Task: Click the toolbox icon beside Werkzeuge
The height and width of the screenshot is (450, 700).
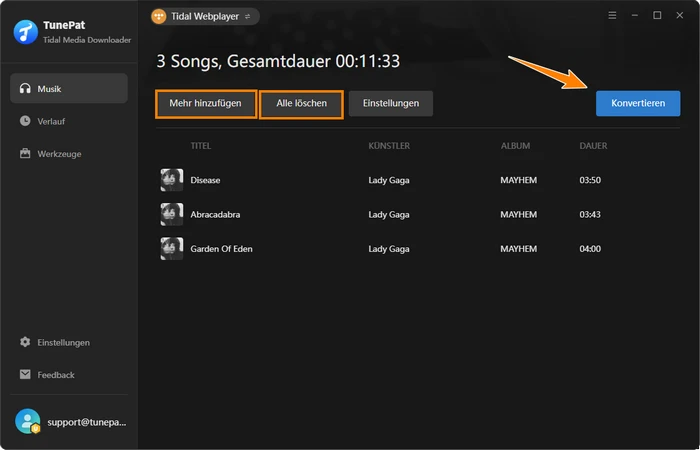Action: coord(25,154)
